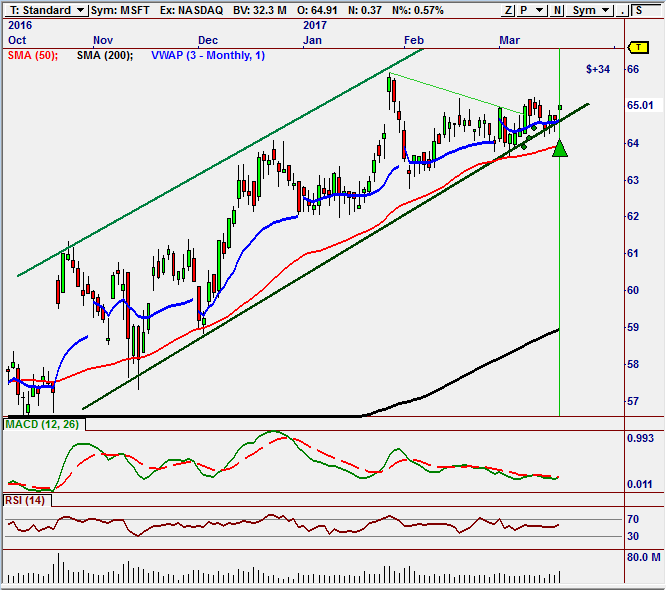Click the RSI 30 level label
Image resolution: width=666 pixels, height=590 pixels.
click(x=633, y=536)
